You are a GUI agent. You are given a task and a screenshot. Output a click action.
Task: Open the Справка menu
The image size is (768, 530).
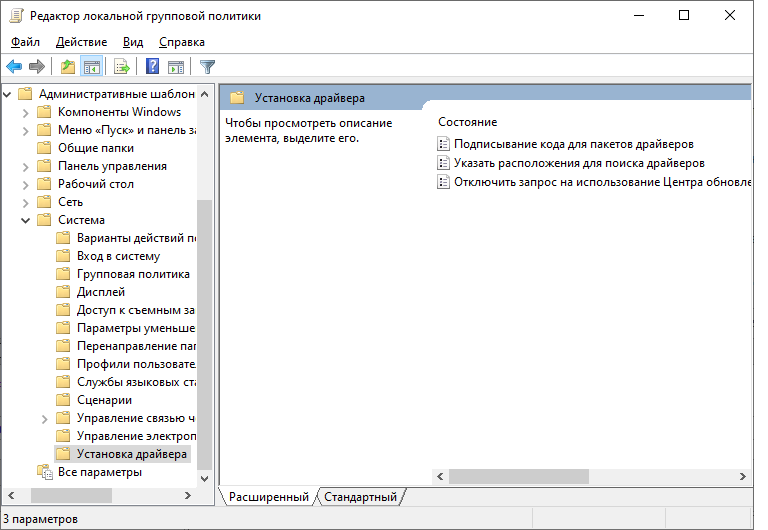click(x=182, y=42)
